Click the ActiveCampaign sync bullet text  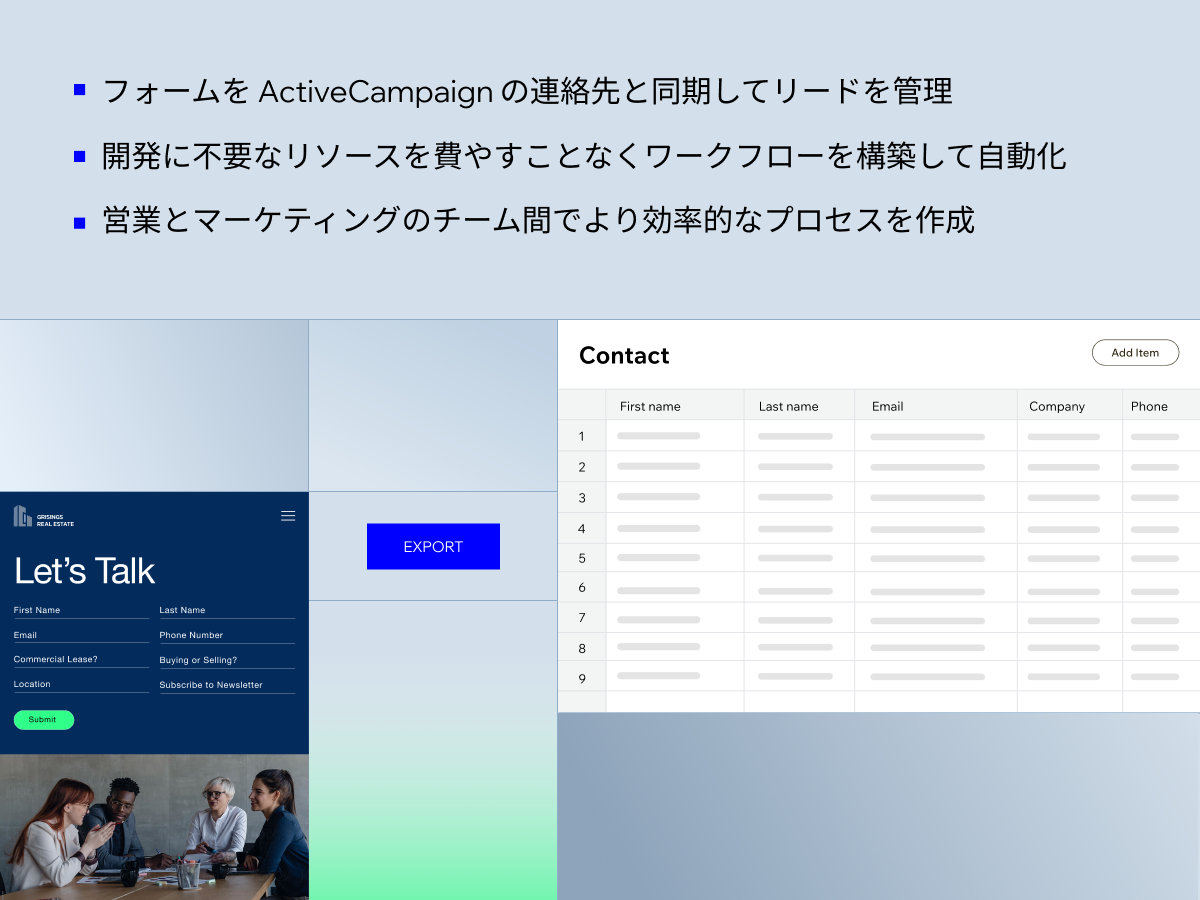point(528,92)
